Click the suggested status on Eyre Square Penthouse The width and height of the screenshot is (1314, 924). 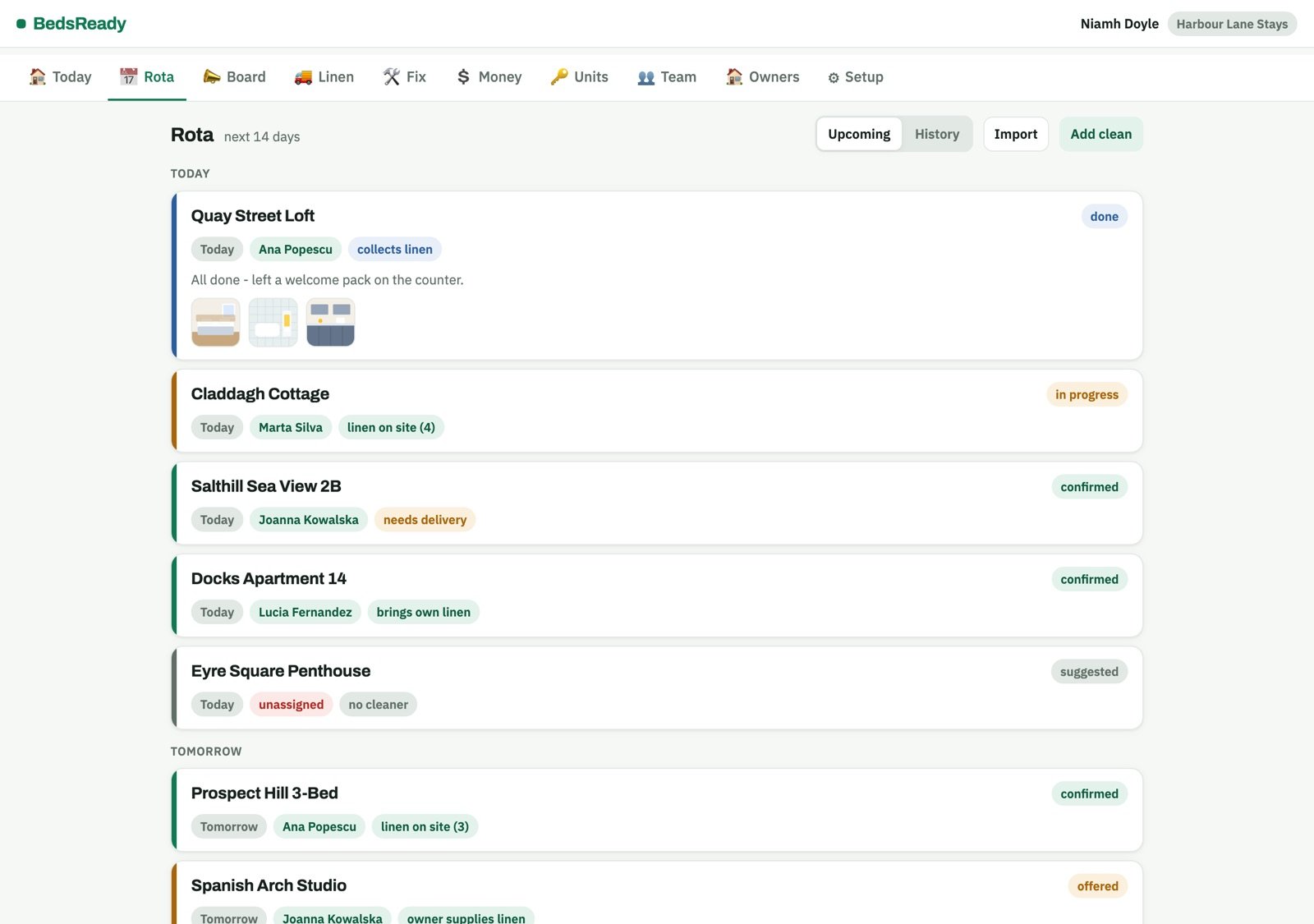coord(1089,671)
